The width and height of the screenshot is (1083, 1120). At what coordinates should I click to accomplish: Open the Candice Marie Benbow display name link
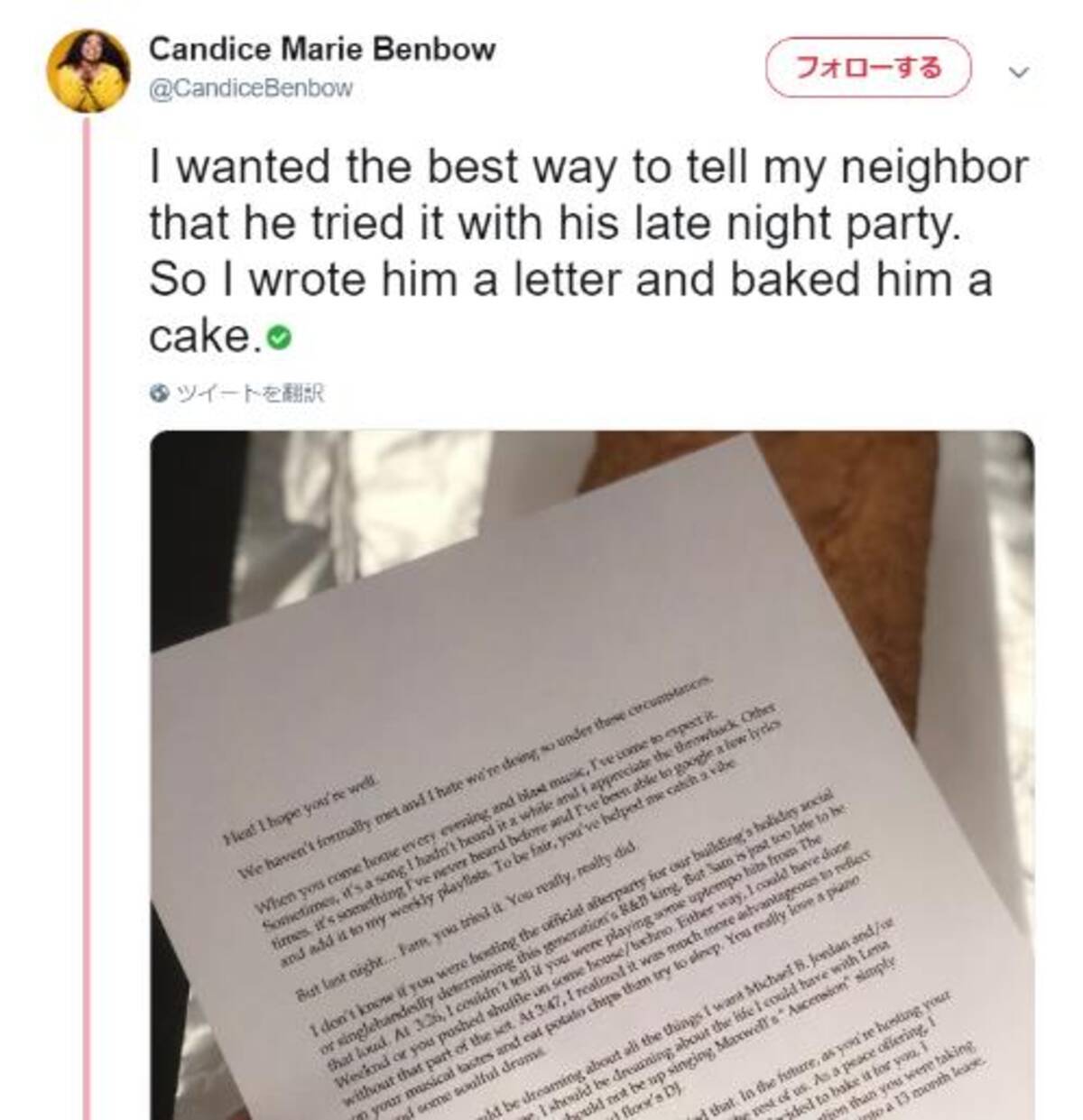[322, 49]
